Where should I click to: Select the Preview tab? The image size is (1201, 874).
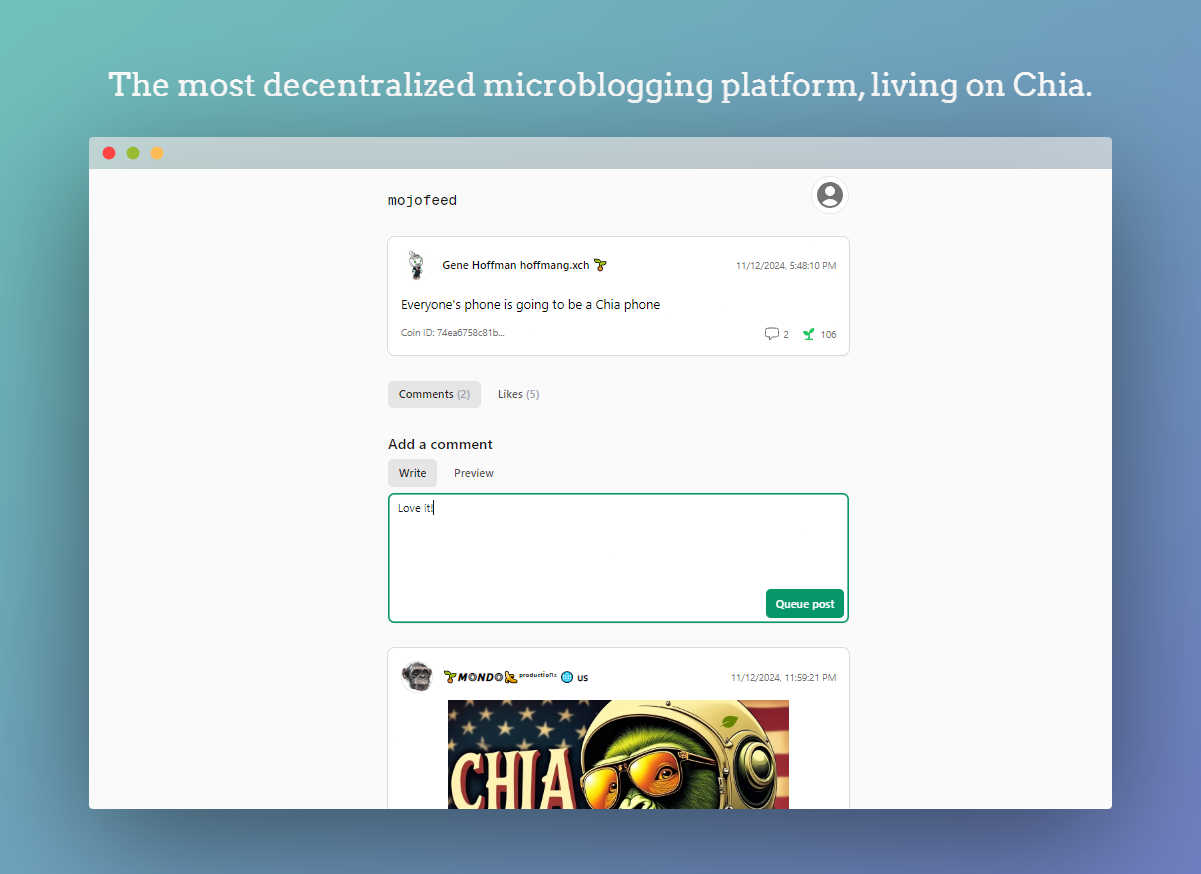(x=474, y=473)
